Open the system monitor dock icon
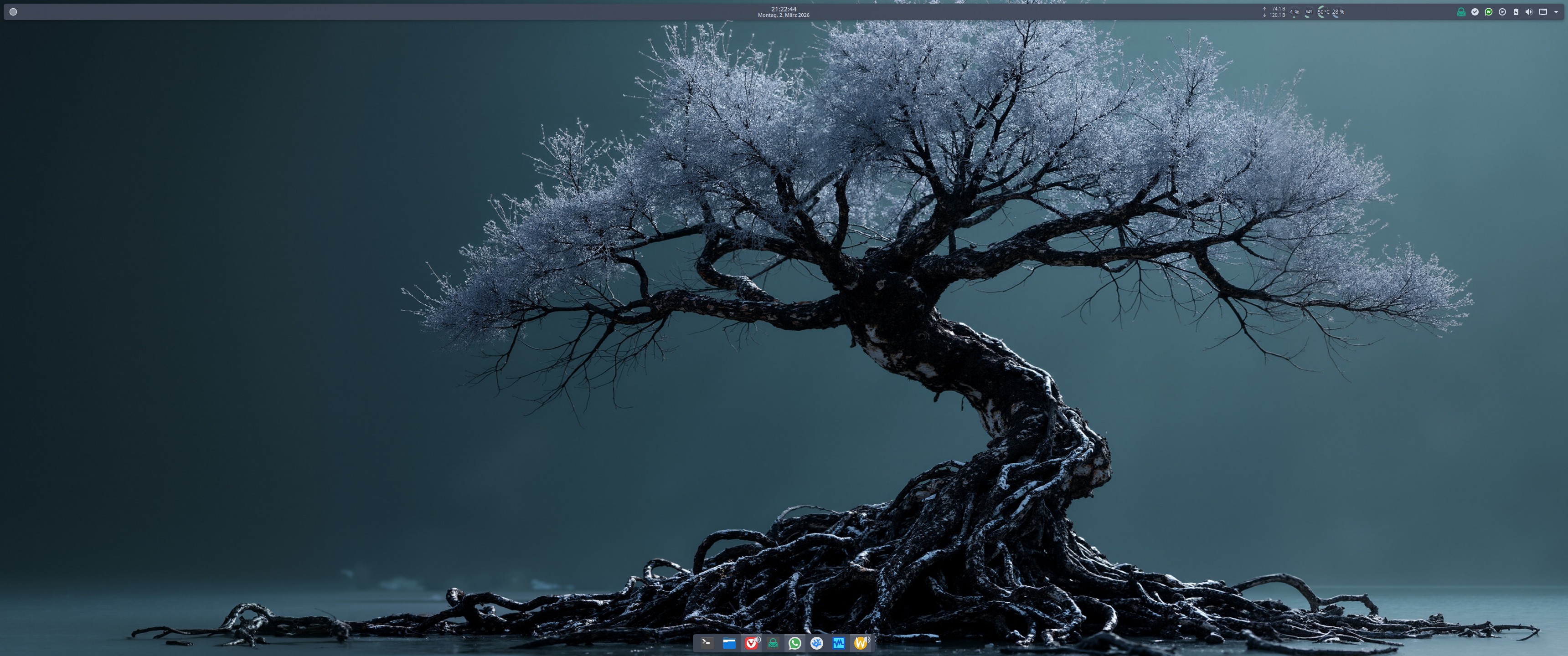 (838, 643)
